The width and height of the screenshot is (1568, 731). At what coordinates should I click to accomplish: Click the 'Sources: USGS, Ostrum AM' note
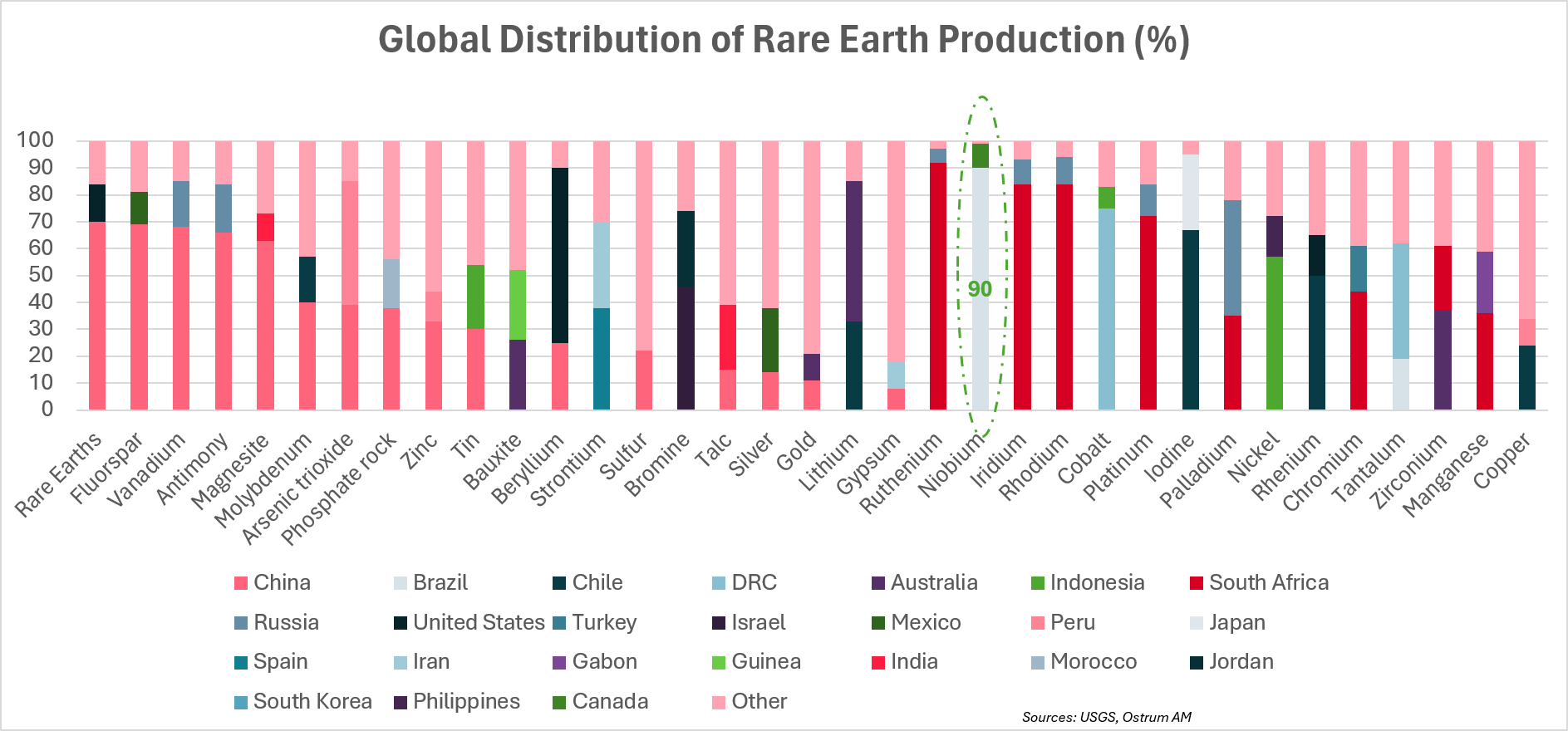[1107, 717]
